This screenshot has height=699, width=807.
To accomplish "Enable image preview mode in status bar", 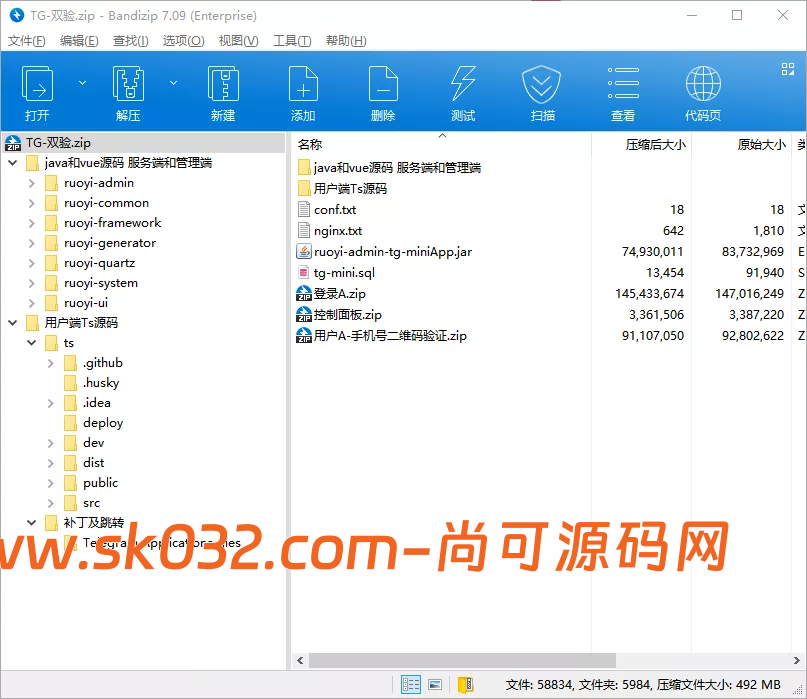I will (x=435, y=684).
